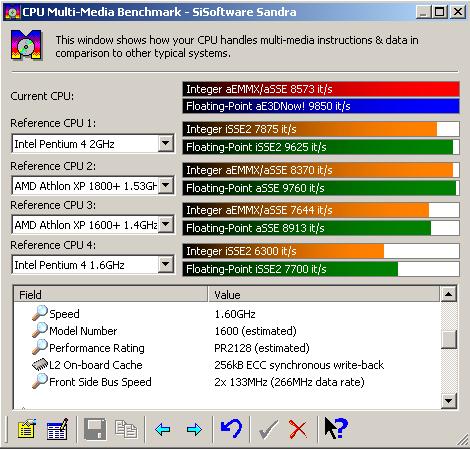Go forward with the right arrow icon

tap(194, 429)
